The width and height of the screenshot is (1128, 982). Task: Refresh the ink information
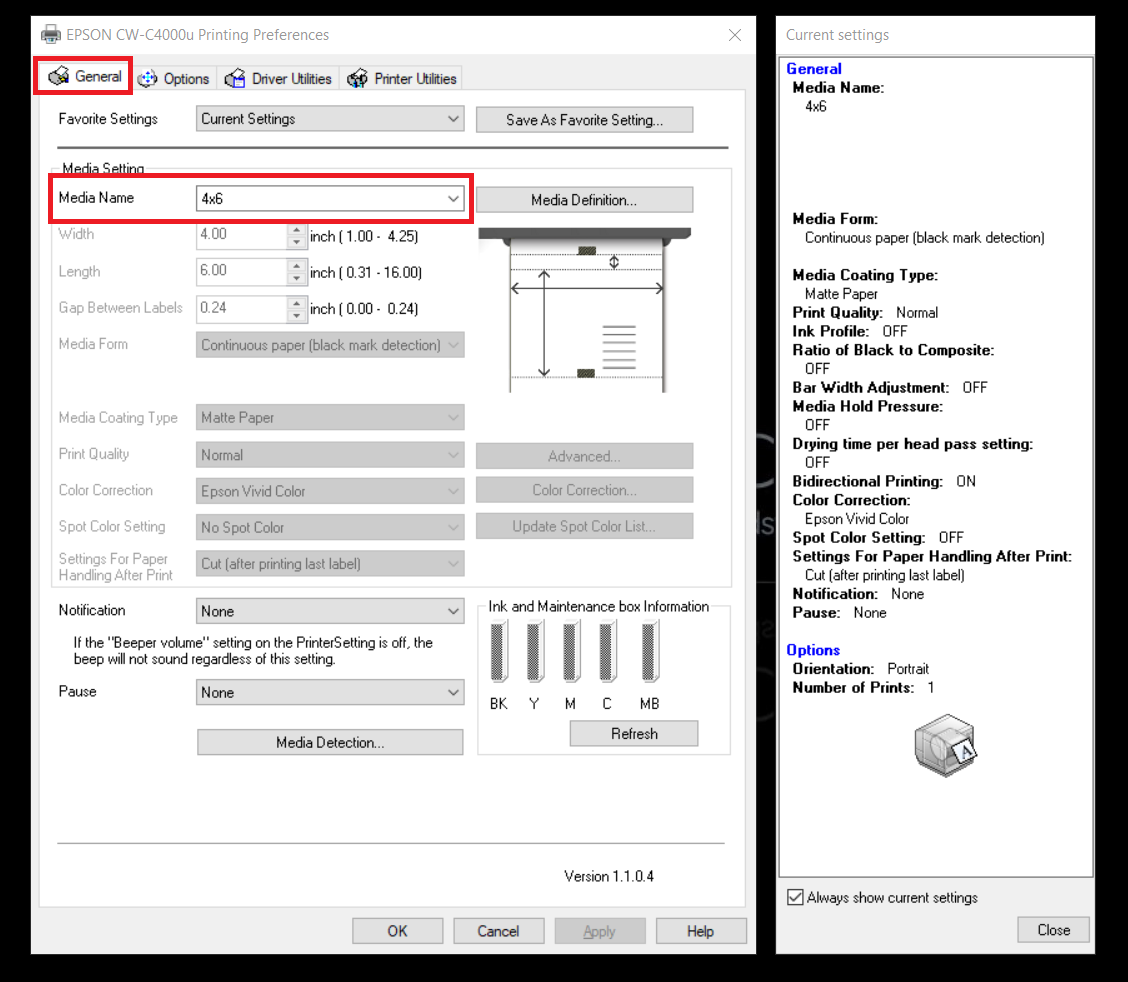634,734
